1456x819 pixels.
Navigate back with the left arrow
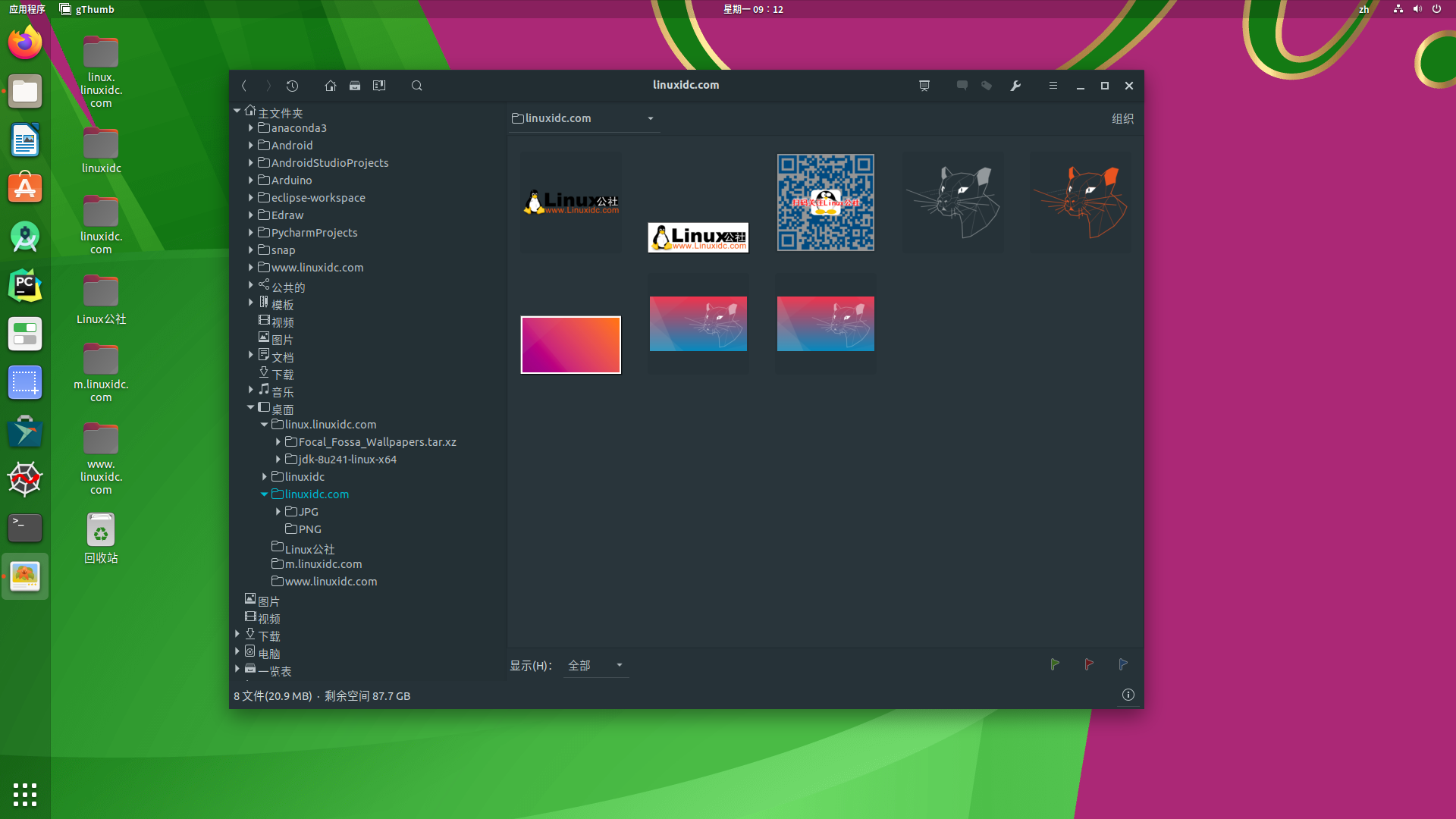244,86
